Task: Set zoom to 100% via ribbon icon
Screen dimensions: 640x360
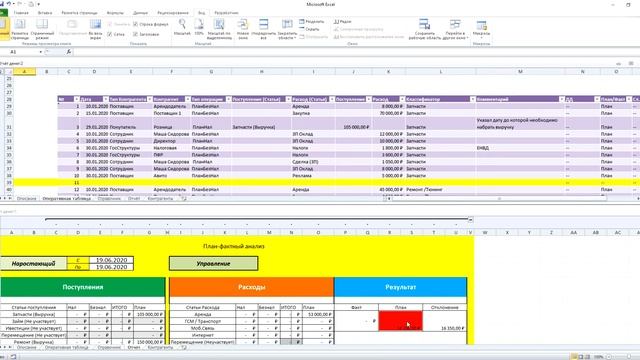Action: (199, 28)
